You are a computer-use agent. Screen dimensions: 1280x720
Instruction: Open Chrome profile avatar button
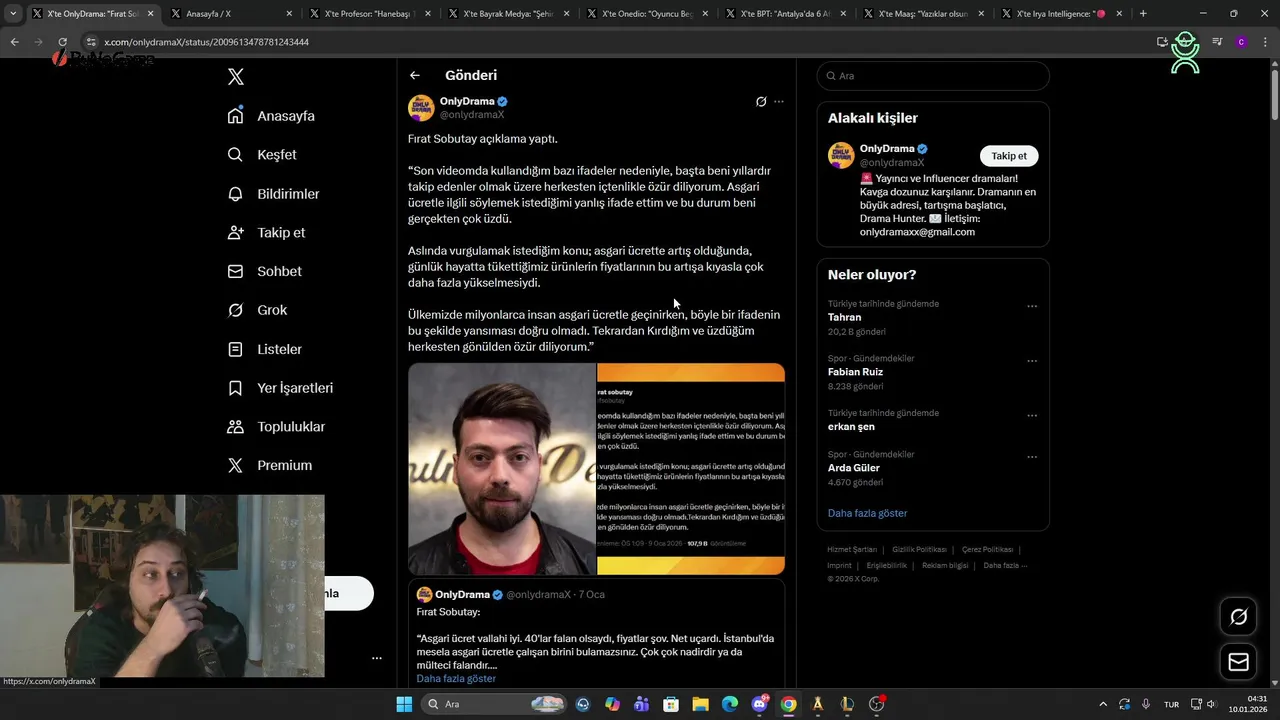(1241, 42)
